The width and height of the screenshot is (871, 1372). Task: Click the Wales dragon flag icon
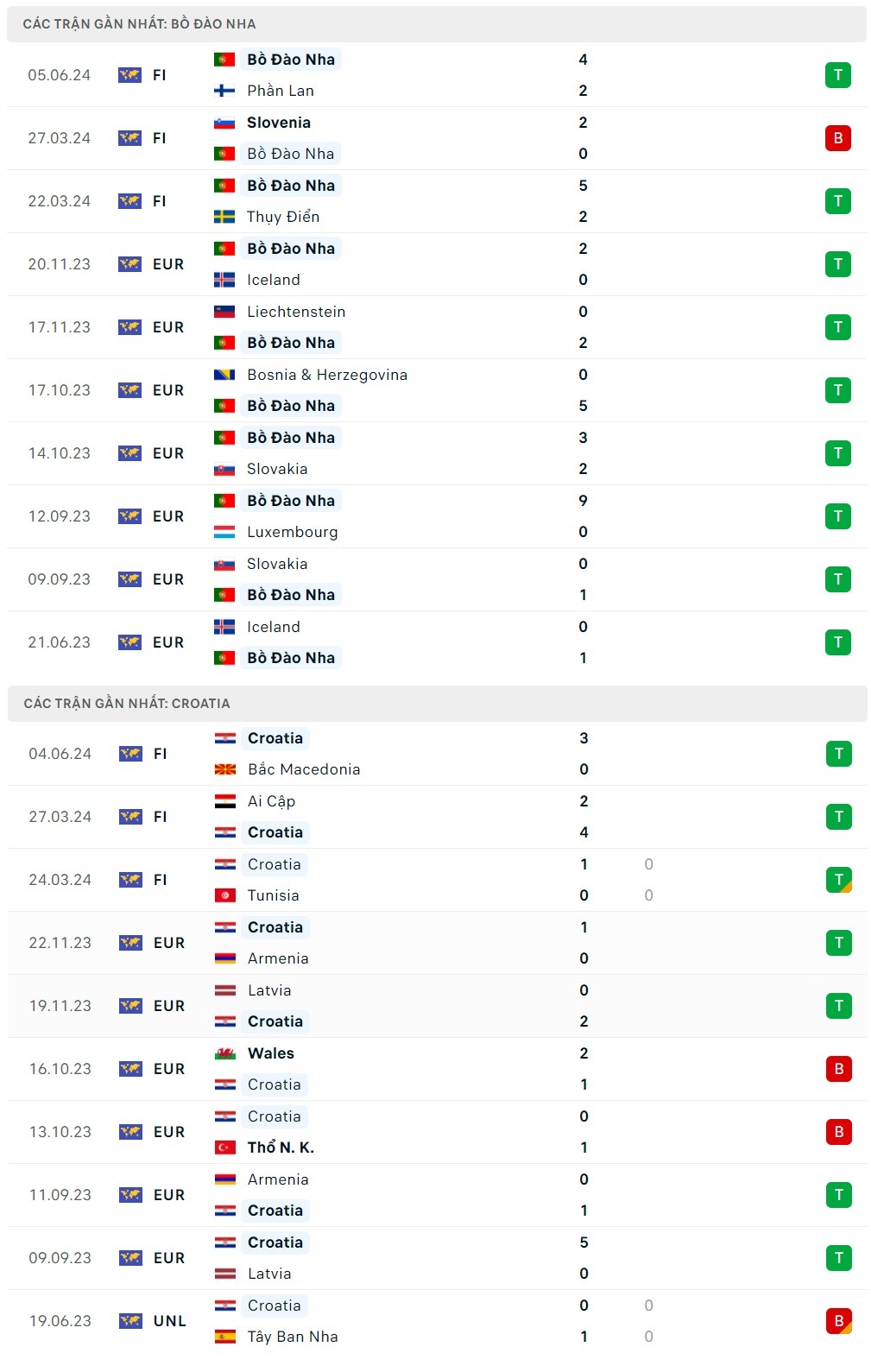tap(225, 1053)
